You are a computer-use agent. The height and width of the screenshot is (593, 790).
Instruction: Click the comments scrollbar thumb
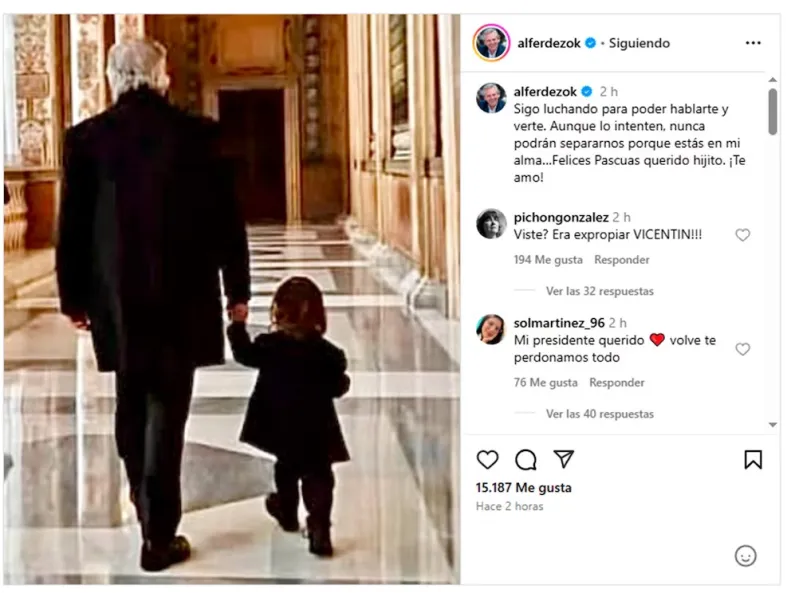pyautogui.click(x=772, y=112)
